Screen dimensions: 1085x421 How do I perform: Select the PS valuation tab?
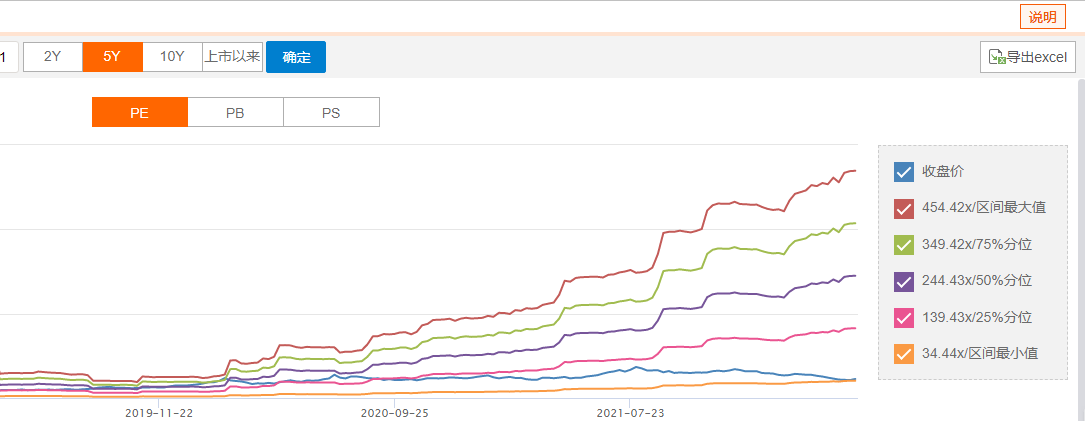click(x=331, y=112)
